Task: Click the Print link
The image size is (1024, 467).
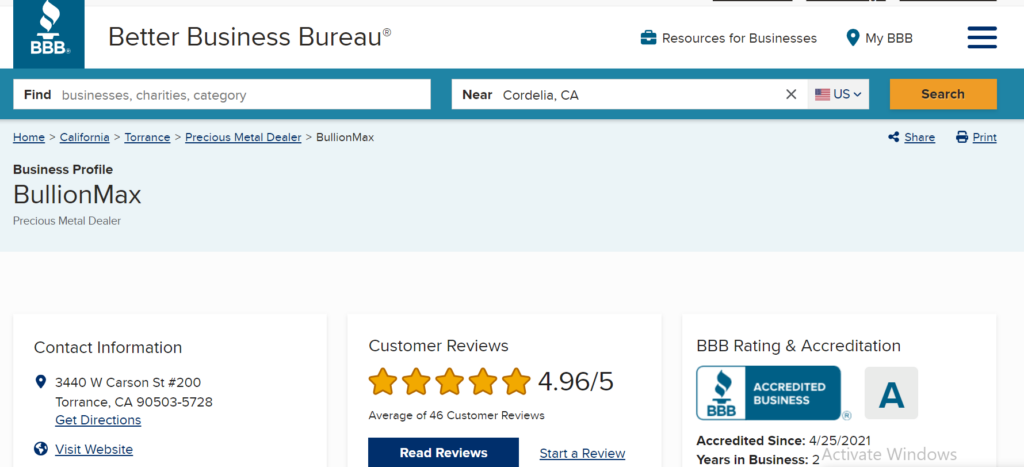Action: tap(984, 137)
